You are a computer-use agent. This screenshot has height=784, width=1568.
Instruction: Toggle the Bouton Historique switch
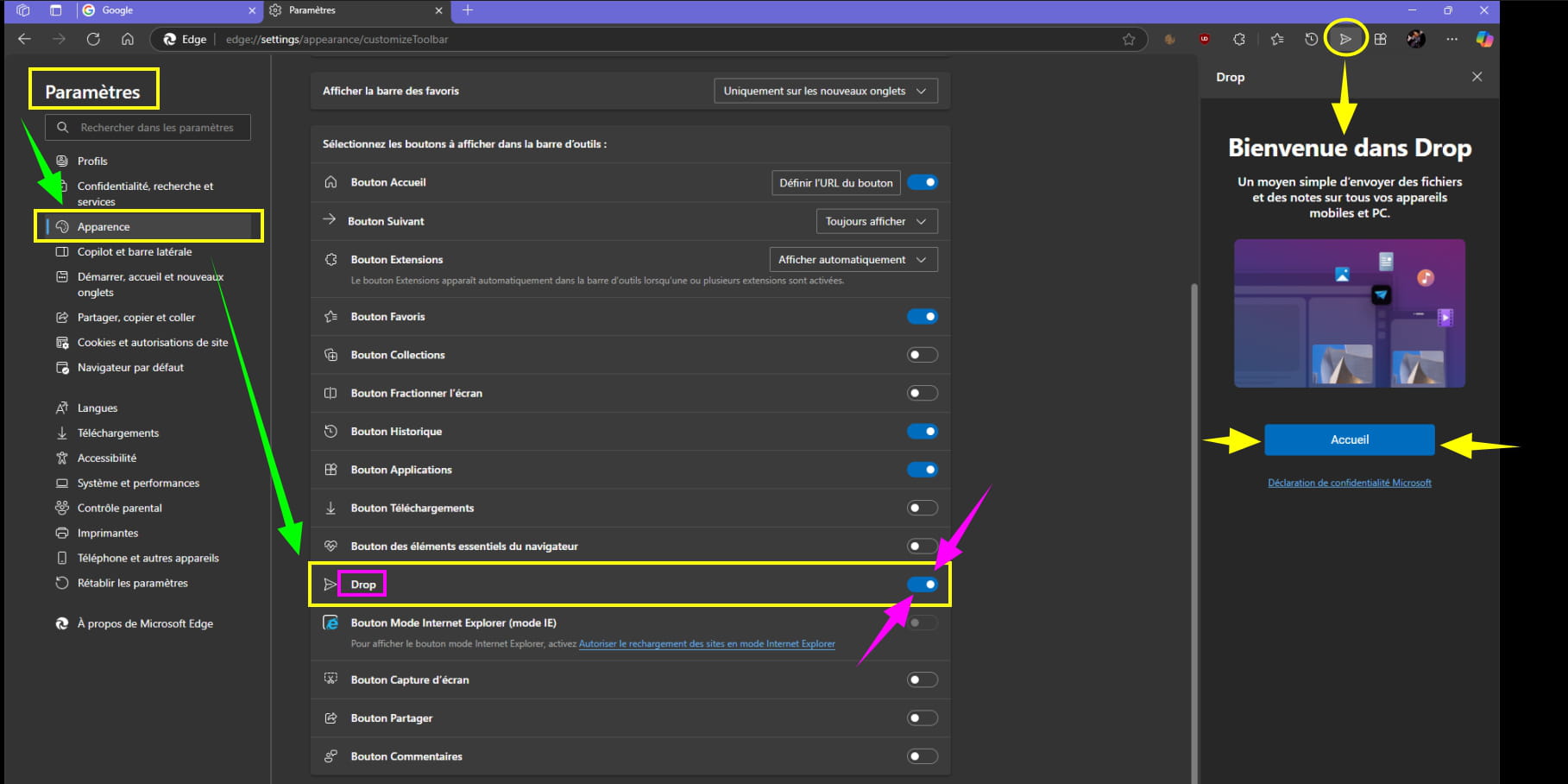pos(923,431)
